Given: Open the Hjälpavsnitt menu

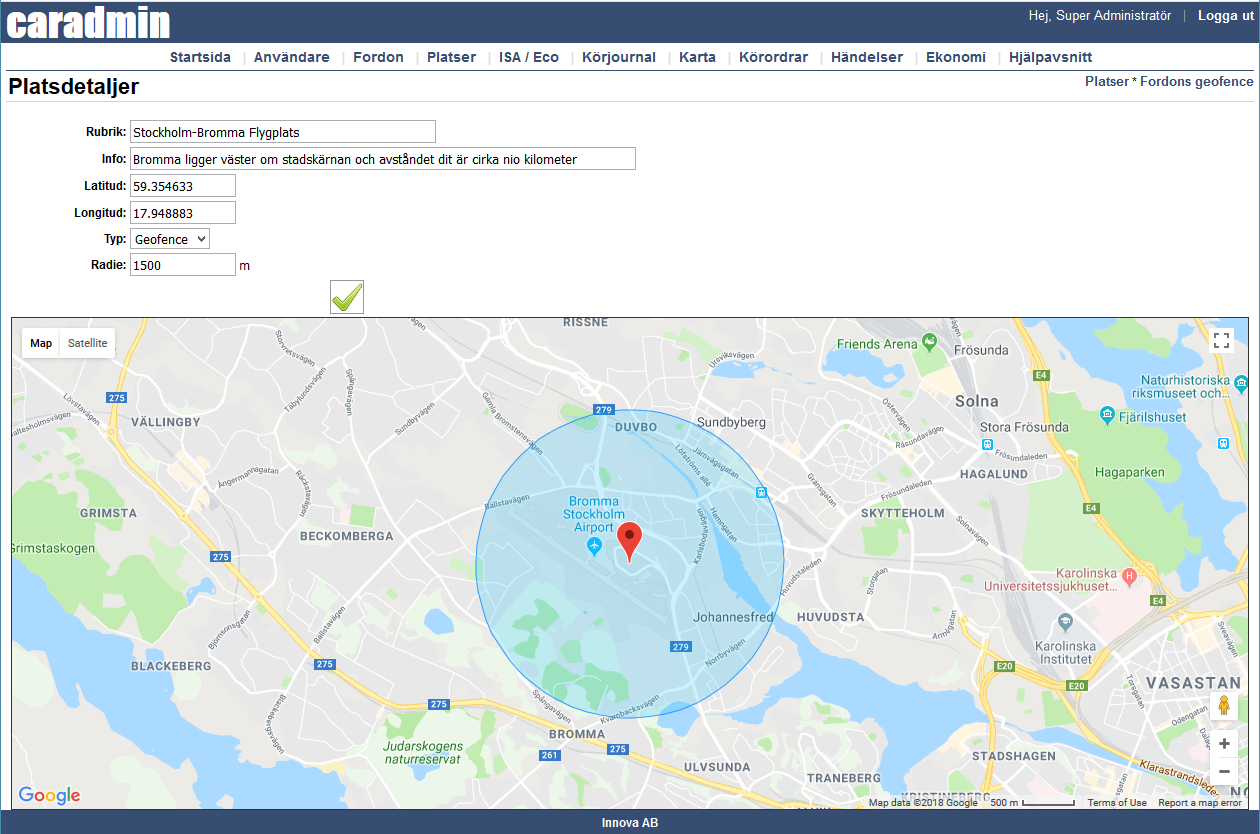Looking at the screenshot, I should pos(1050,57).
